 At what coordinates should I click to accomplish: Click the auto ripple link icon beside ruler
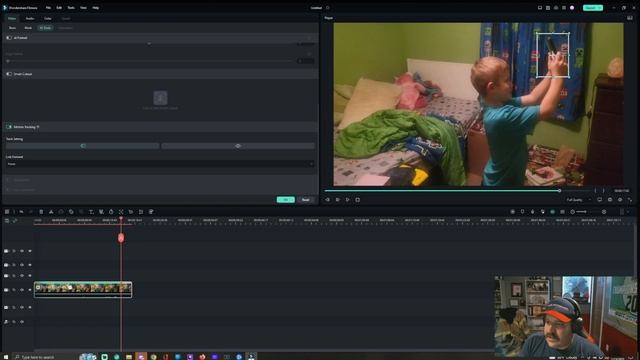tap(15, 220)
